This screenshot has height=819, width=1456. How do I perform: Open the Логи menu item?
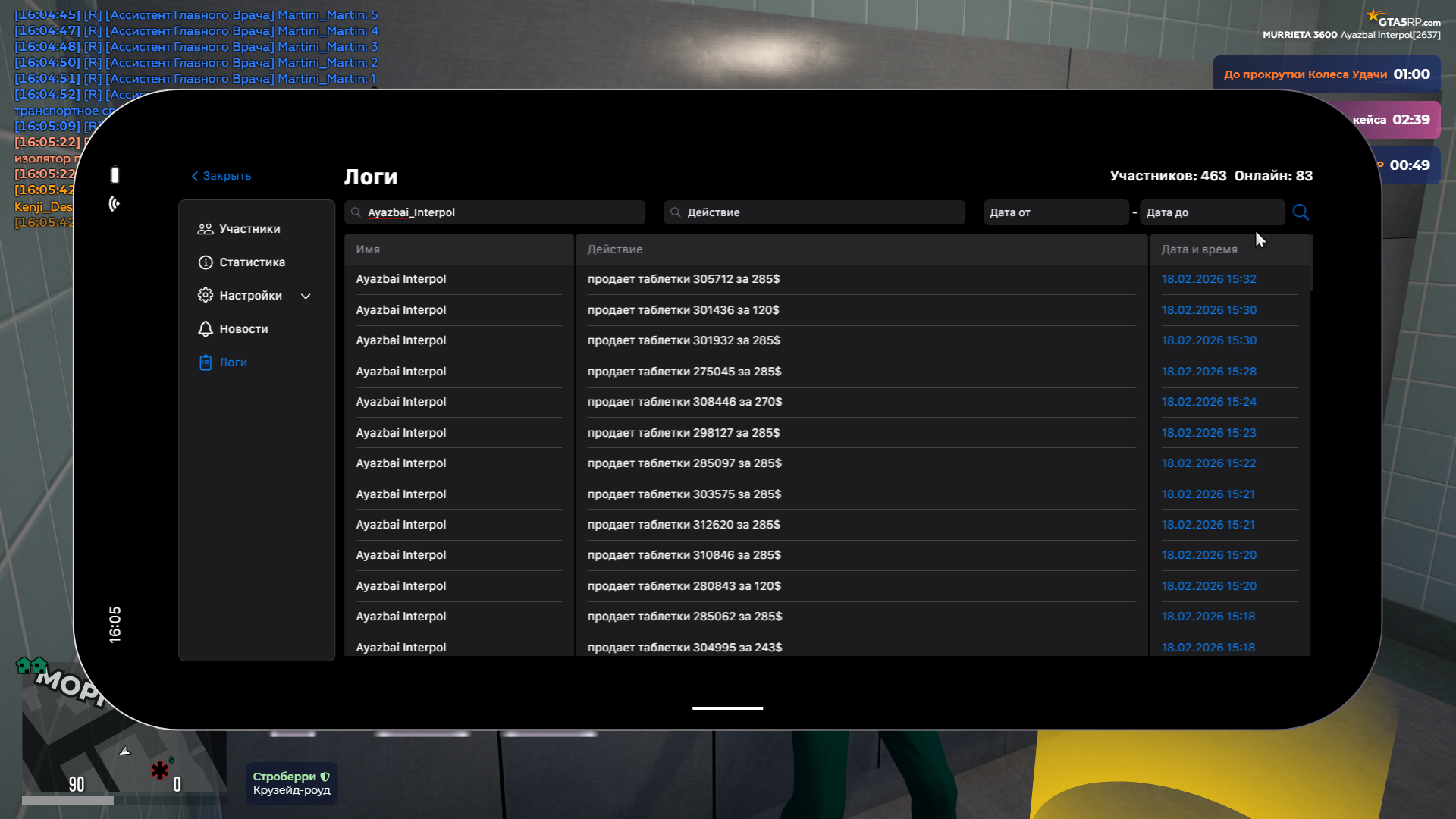point(233,362)
